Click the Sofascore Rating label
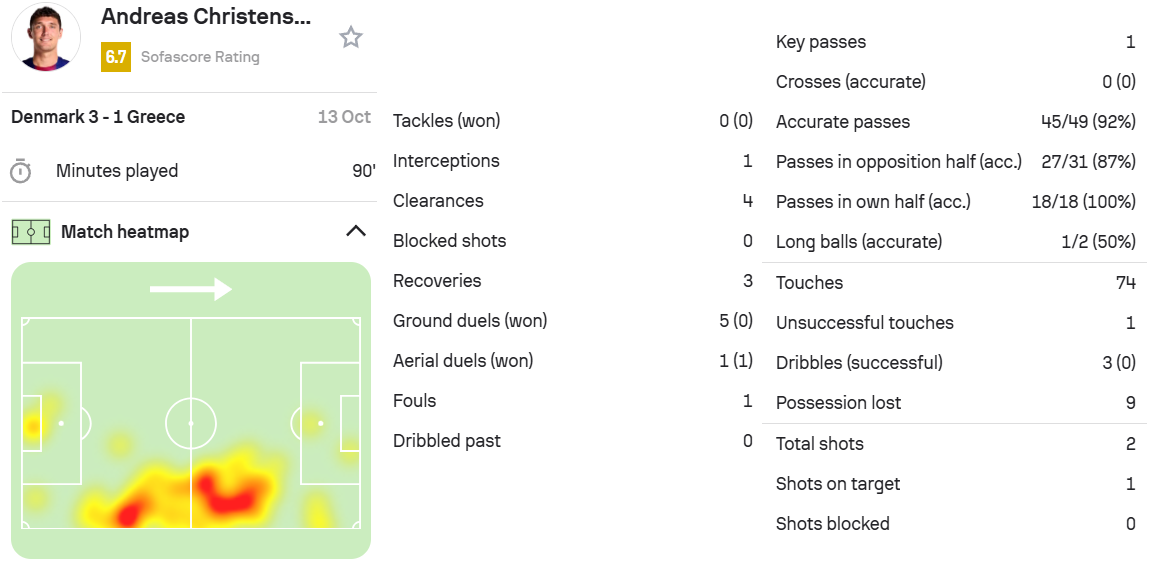 click(200, 57)
